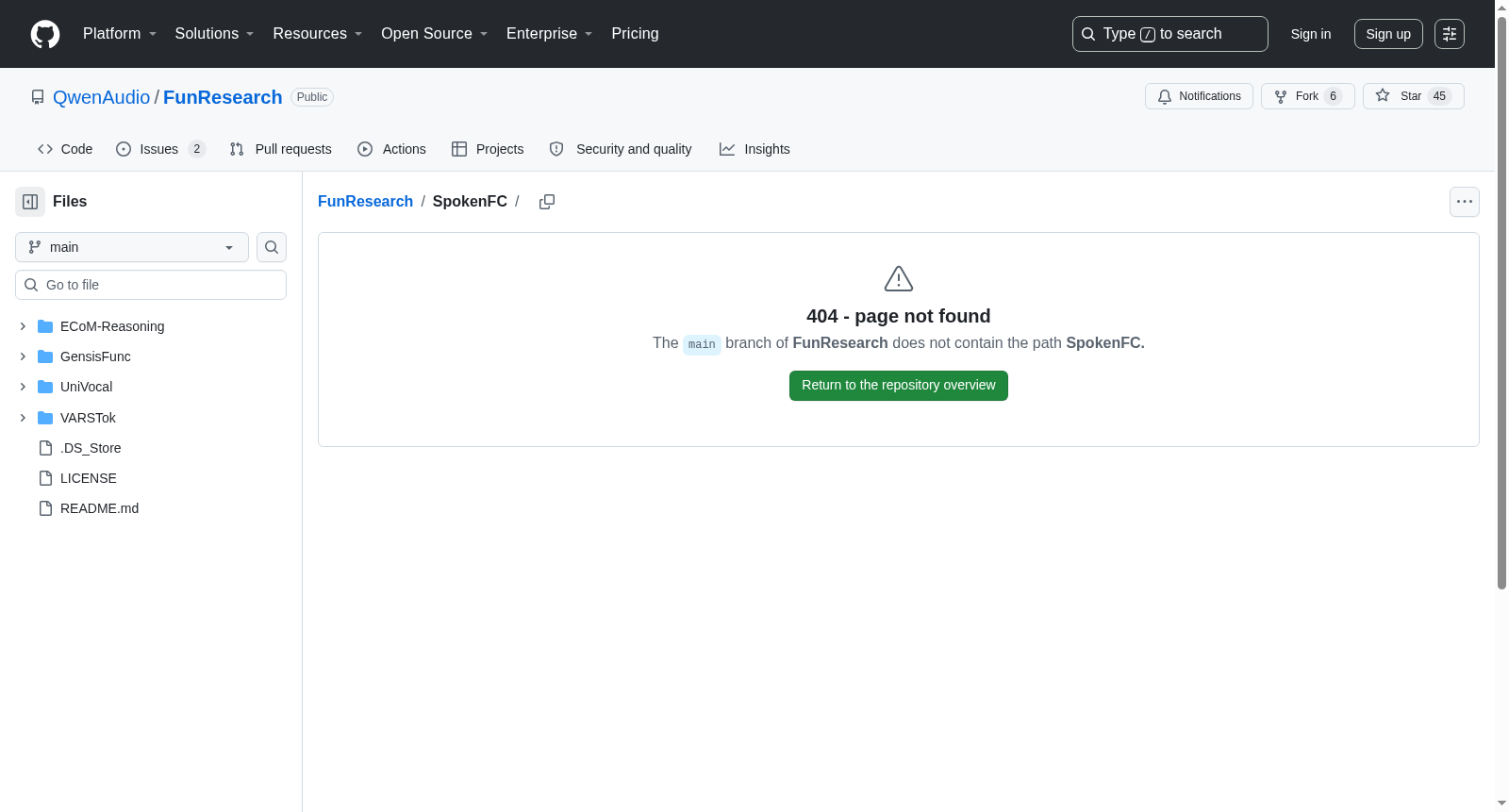Click the Sign in link
The image size is (1509, 812).
(x=1311, y=34)
